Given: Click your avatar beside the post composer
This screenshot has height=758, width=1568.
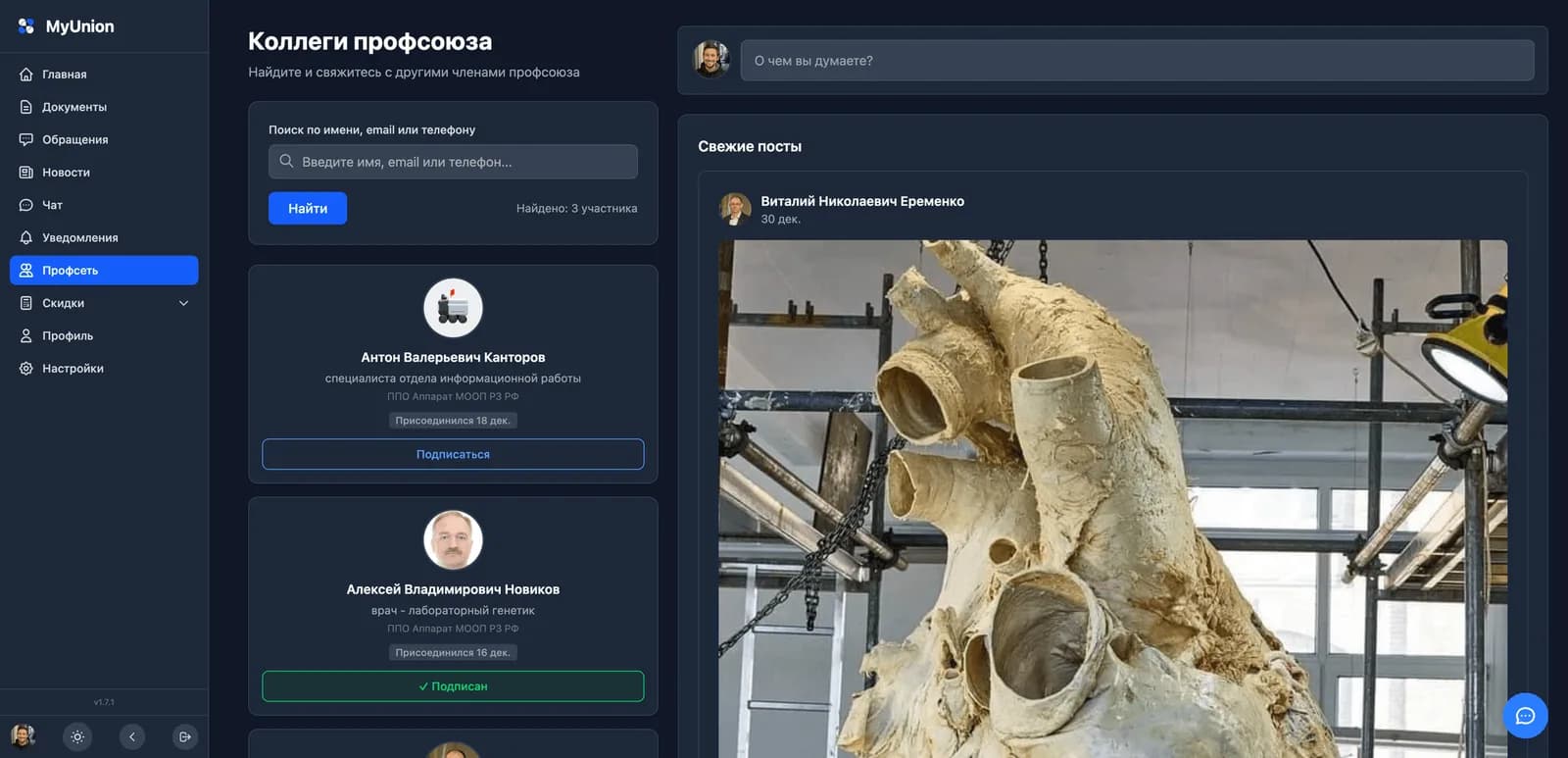Looking at the screenshot, I should [x=711, y=60].
